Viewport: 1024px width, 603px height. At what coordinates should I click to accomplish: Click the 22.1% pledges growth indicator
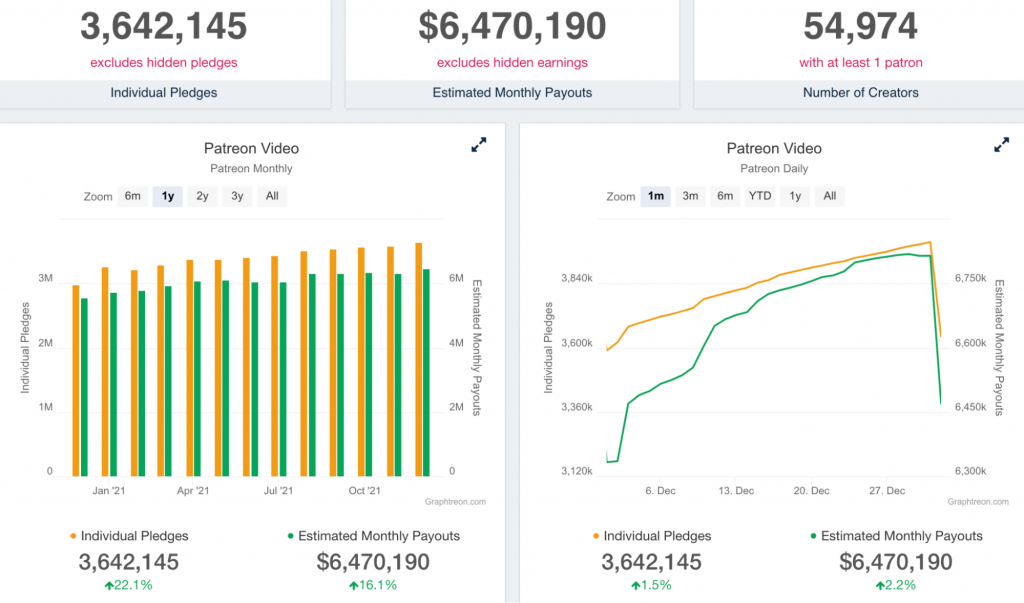click(x=129, y=585)
